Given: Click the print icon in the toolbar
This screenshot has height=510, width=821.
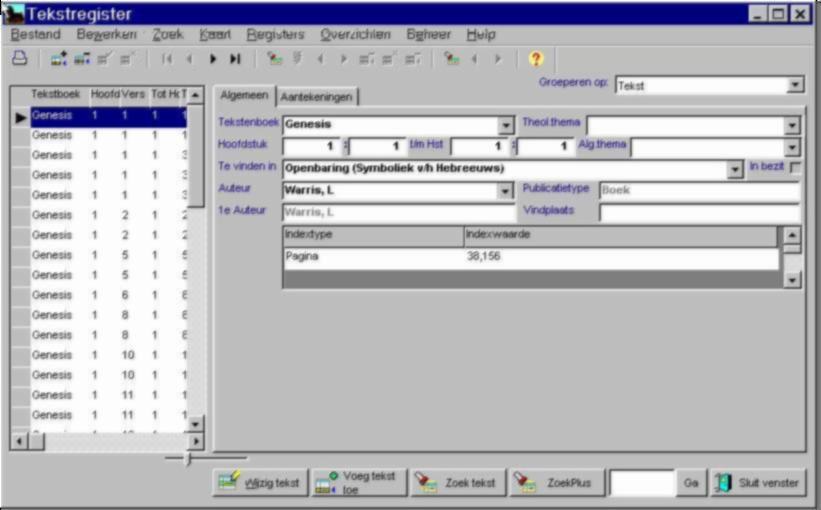Looking at the screenshot, I should pos(19,59).
